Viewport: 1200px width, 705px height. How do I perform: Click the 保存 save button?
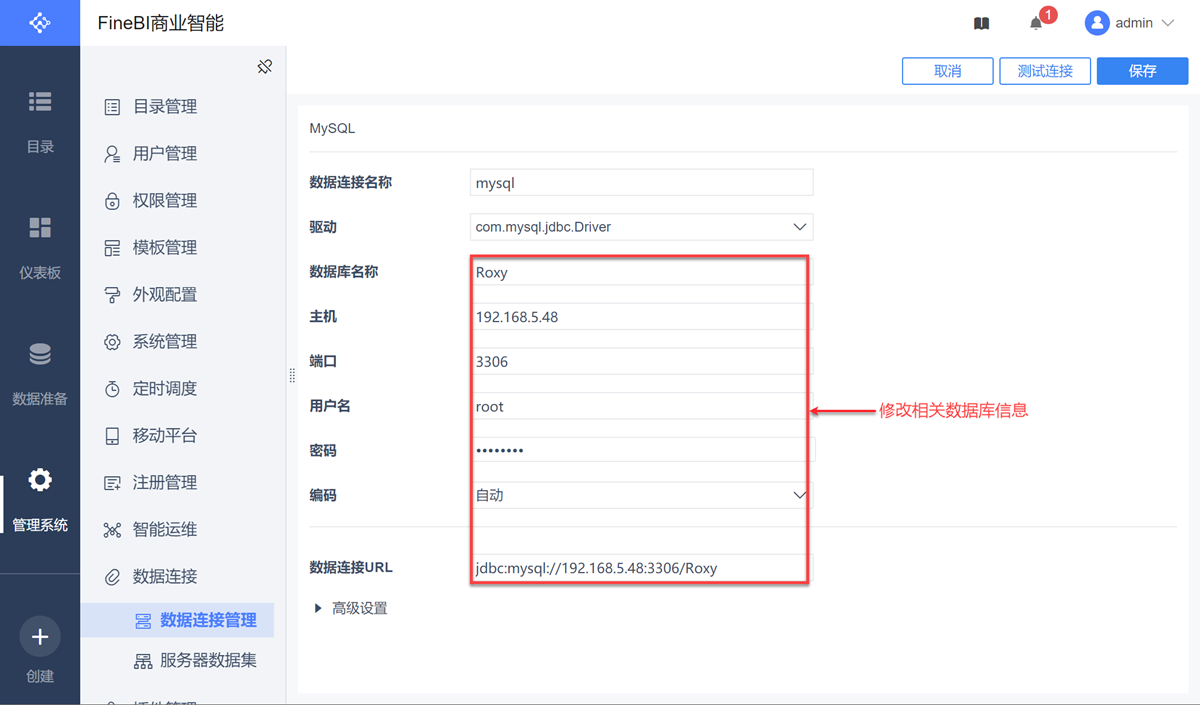click(x=1143, y=71)
